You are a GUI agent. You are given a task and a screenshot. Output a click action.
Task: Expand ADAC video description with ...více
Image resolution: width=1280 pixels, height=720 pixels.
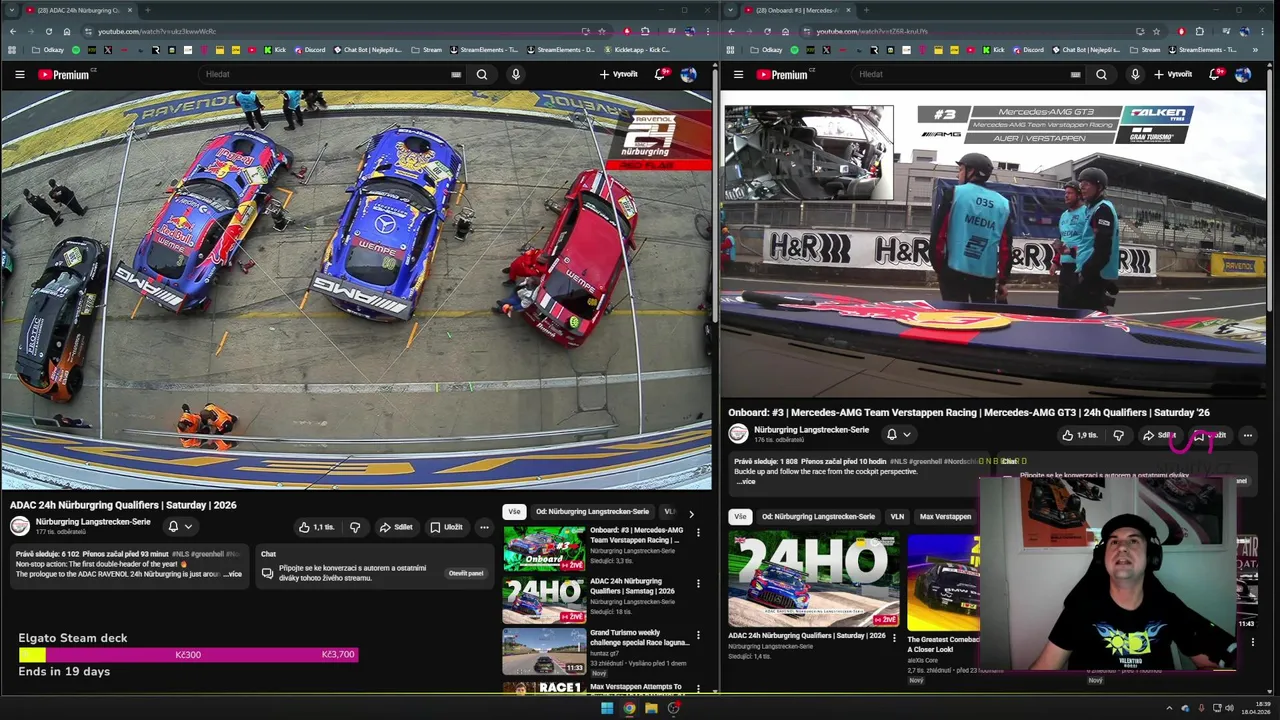point(231,574)
